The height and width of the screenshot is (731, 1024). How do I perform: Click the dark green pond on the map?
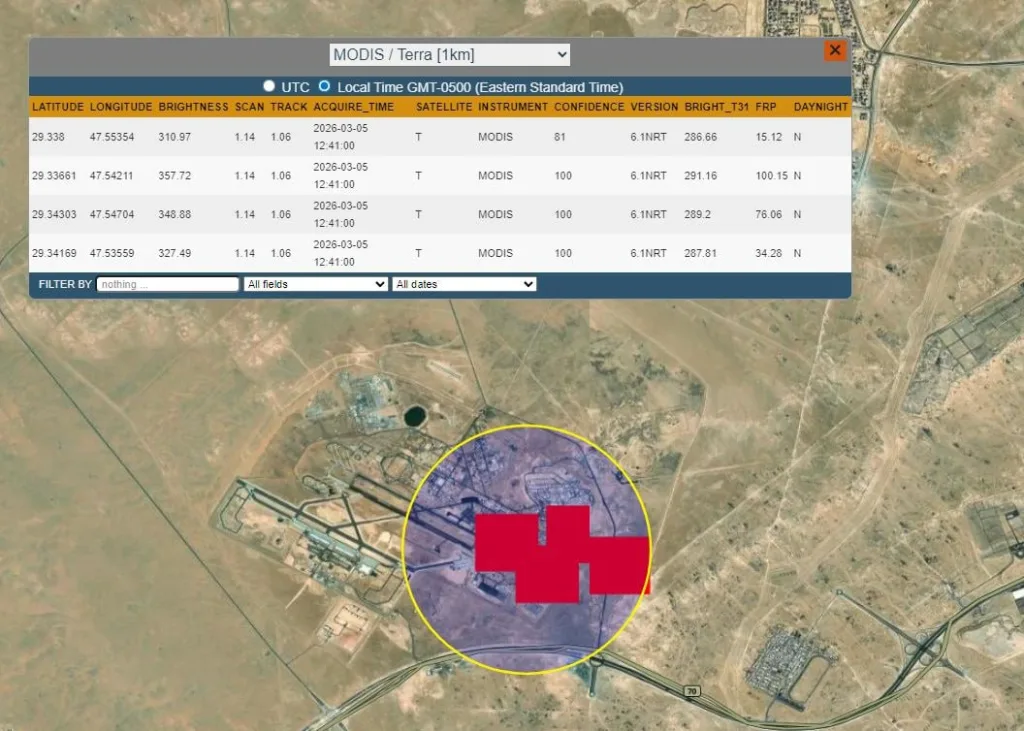click(415, 415)
